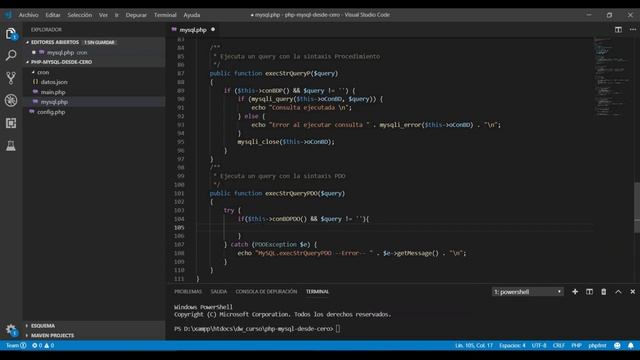
Task: Select the mysql.php editor tab
Action: (x=193, y=29)
